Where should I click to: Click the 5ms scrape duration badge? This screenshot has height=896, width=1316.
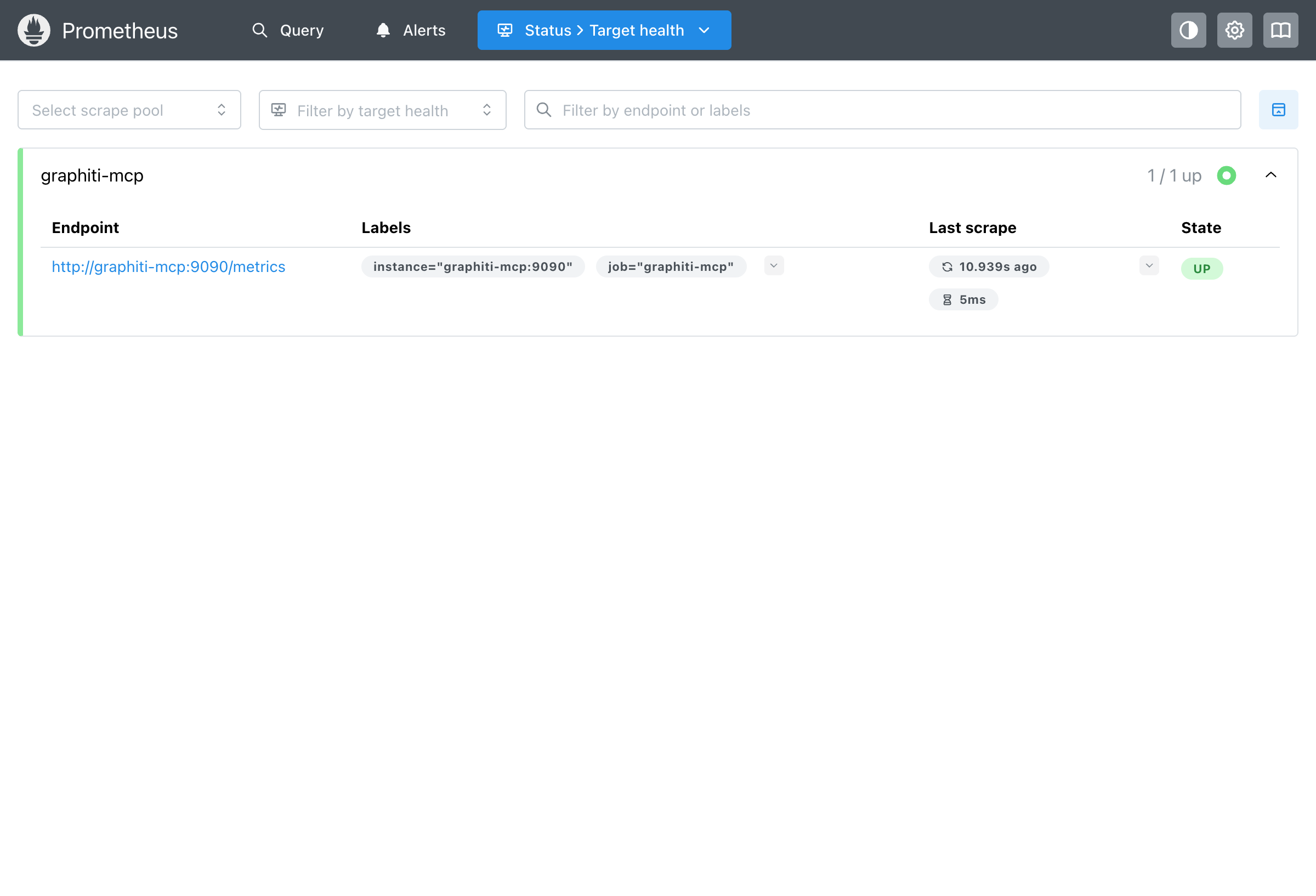(963, 299)
